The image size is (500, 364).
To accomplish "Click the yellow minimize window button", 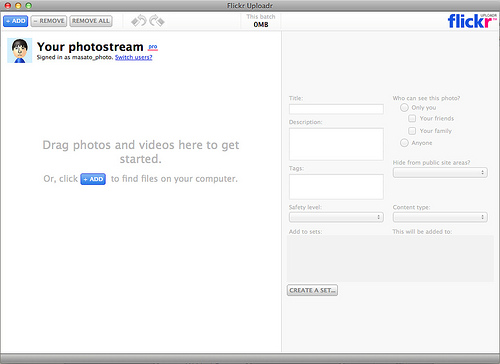I will click(18, 5).
